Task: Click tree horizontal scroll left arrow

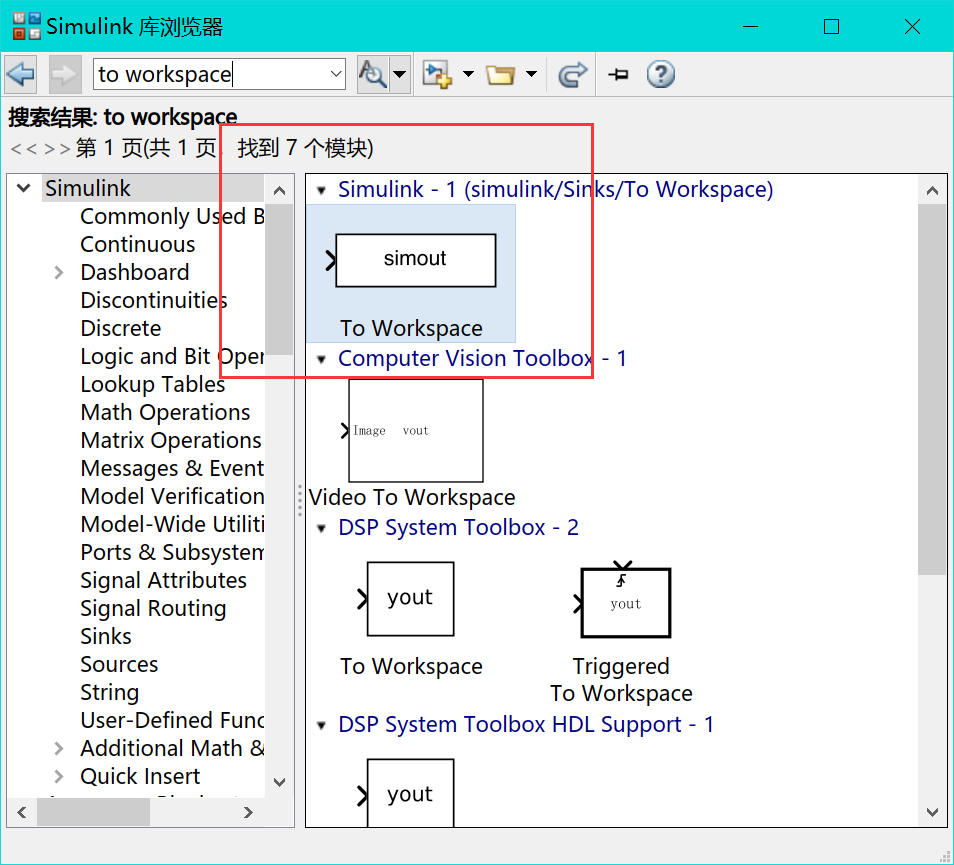Action: tap(22, 812)
